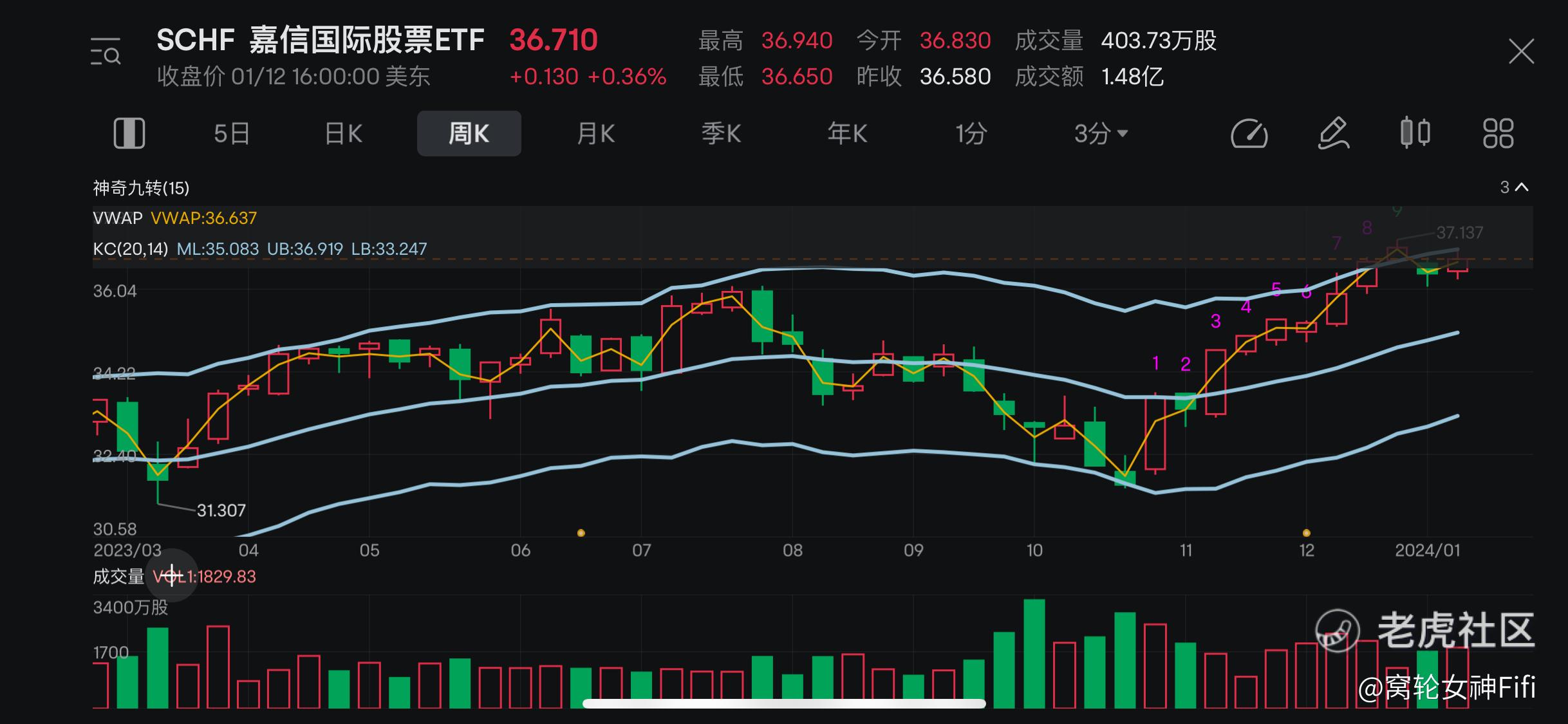1568x724 pixels.
Task: Toggle the split panel layout icon
Action: [x=129, y=133]
